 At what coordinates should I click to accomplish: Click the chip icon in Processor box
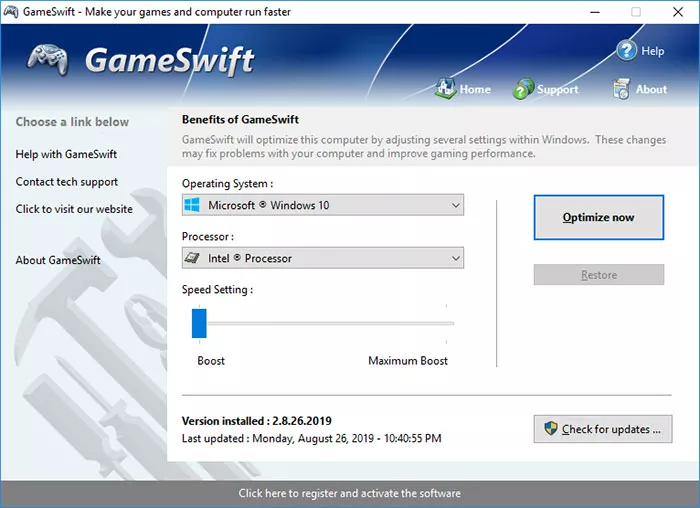point(192,258)
